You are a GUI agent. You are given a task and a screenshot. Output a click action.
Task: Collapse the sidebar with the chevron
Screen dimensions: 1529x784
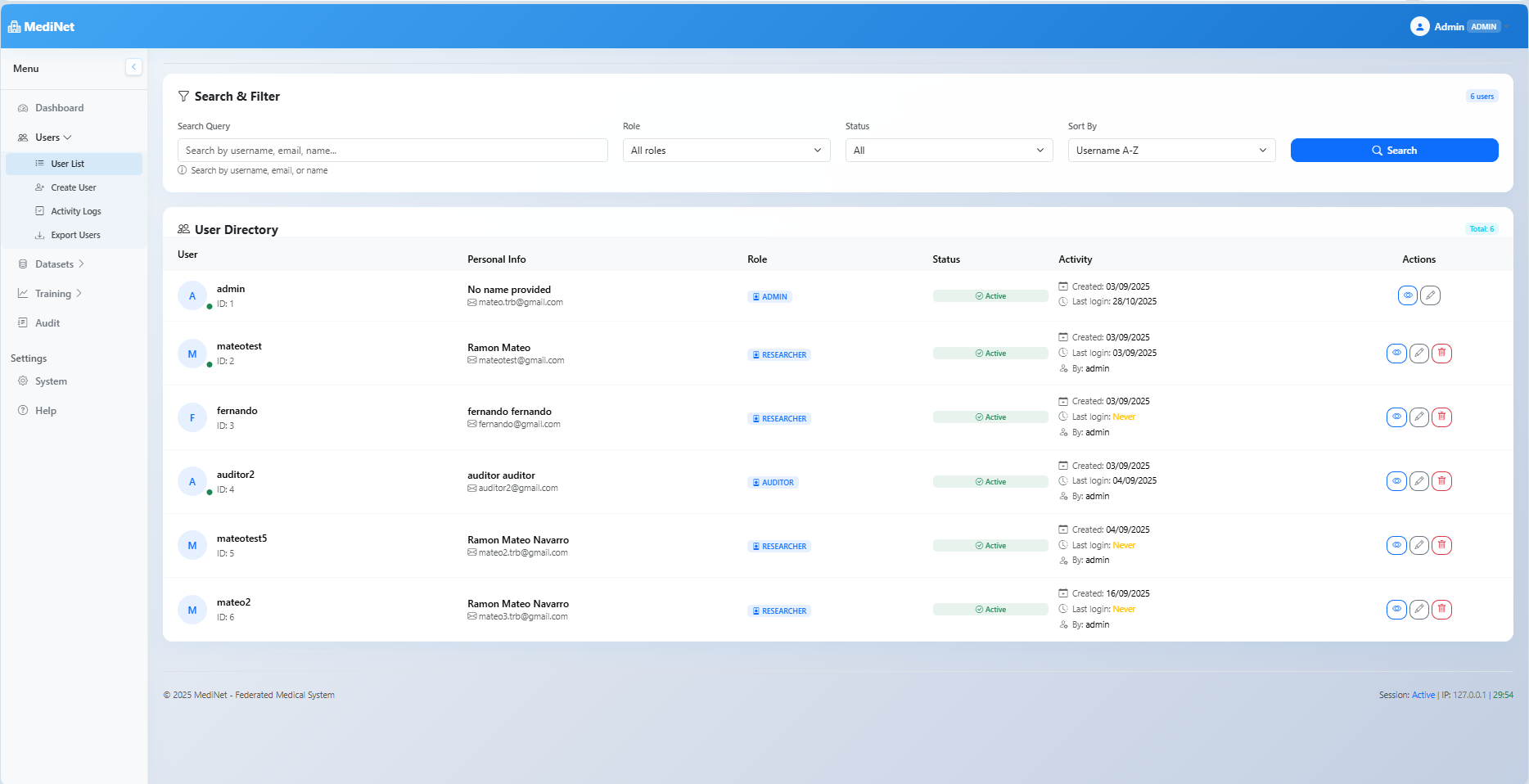coord(133,66)
